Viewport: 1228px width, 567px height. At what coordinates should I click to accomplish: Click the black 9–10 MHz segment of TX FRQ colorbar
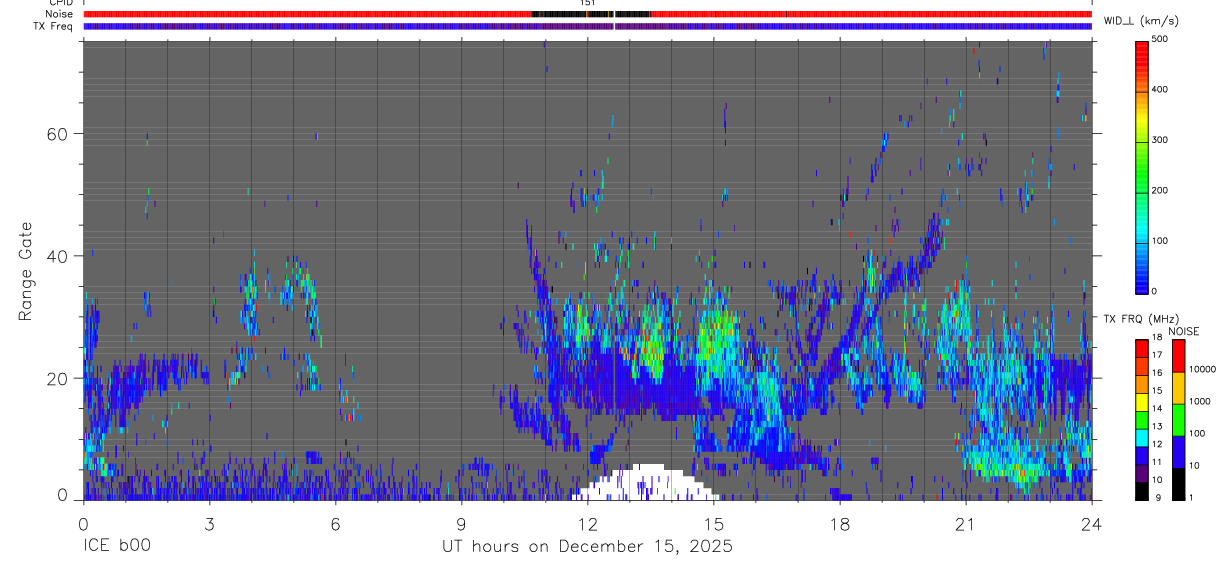pyautogui.click(x=1141, y=490)
